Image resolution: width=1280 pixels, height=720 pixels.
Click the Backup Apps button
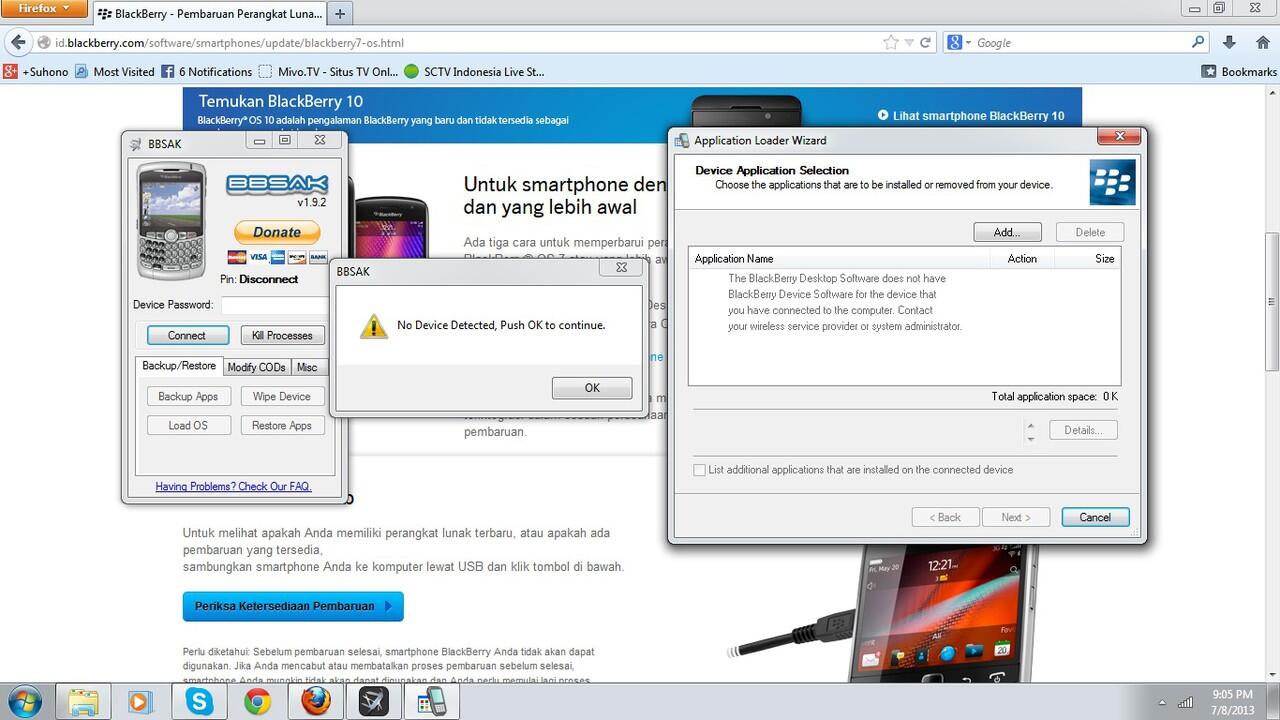(188, 397)
